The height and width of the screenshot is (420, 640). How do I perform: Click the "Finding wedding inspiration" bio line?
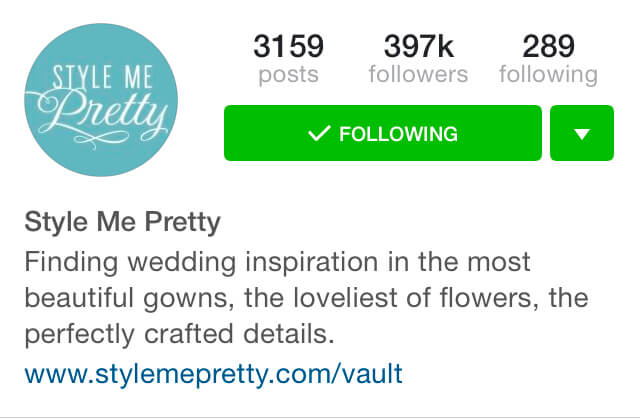pos(277,264)
